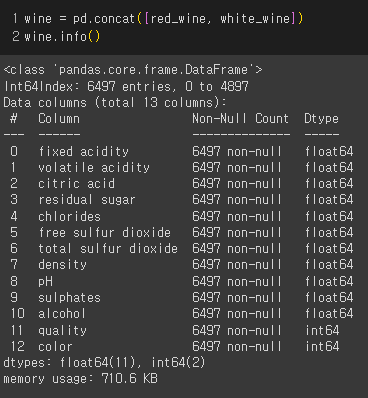The image size is (368, 398).
Task: Click the Int64Index 6497 entries line
Action: tap(126, 87)
